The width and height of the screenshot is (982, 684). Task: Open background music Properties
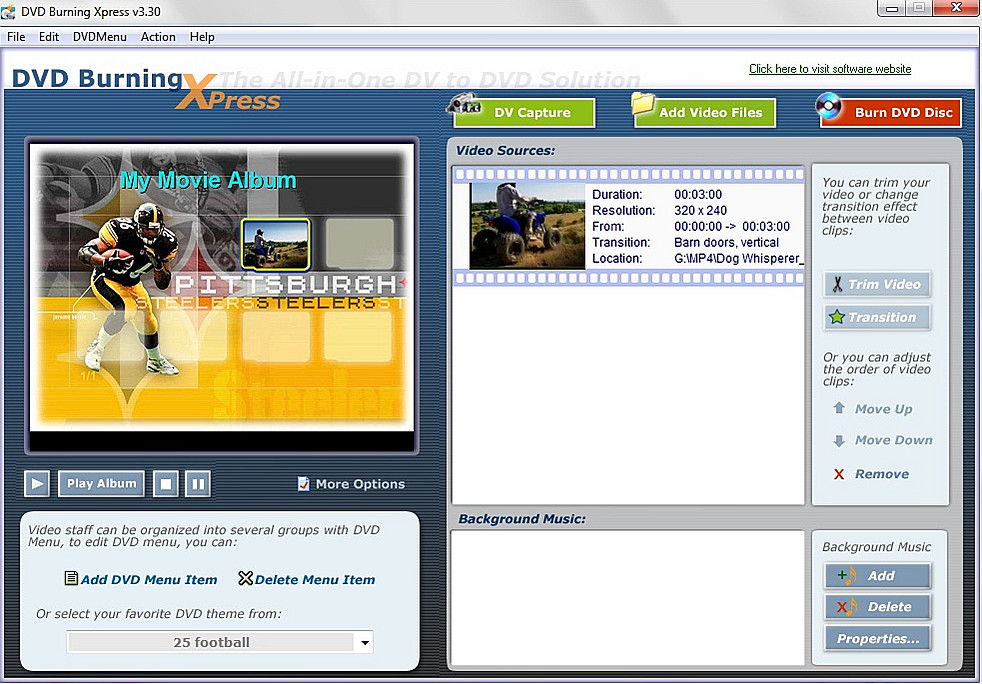tap(877, 639)
